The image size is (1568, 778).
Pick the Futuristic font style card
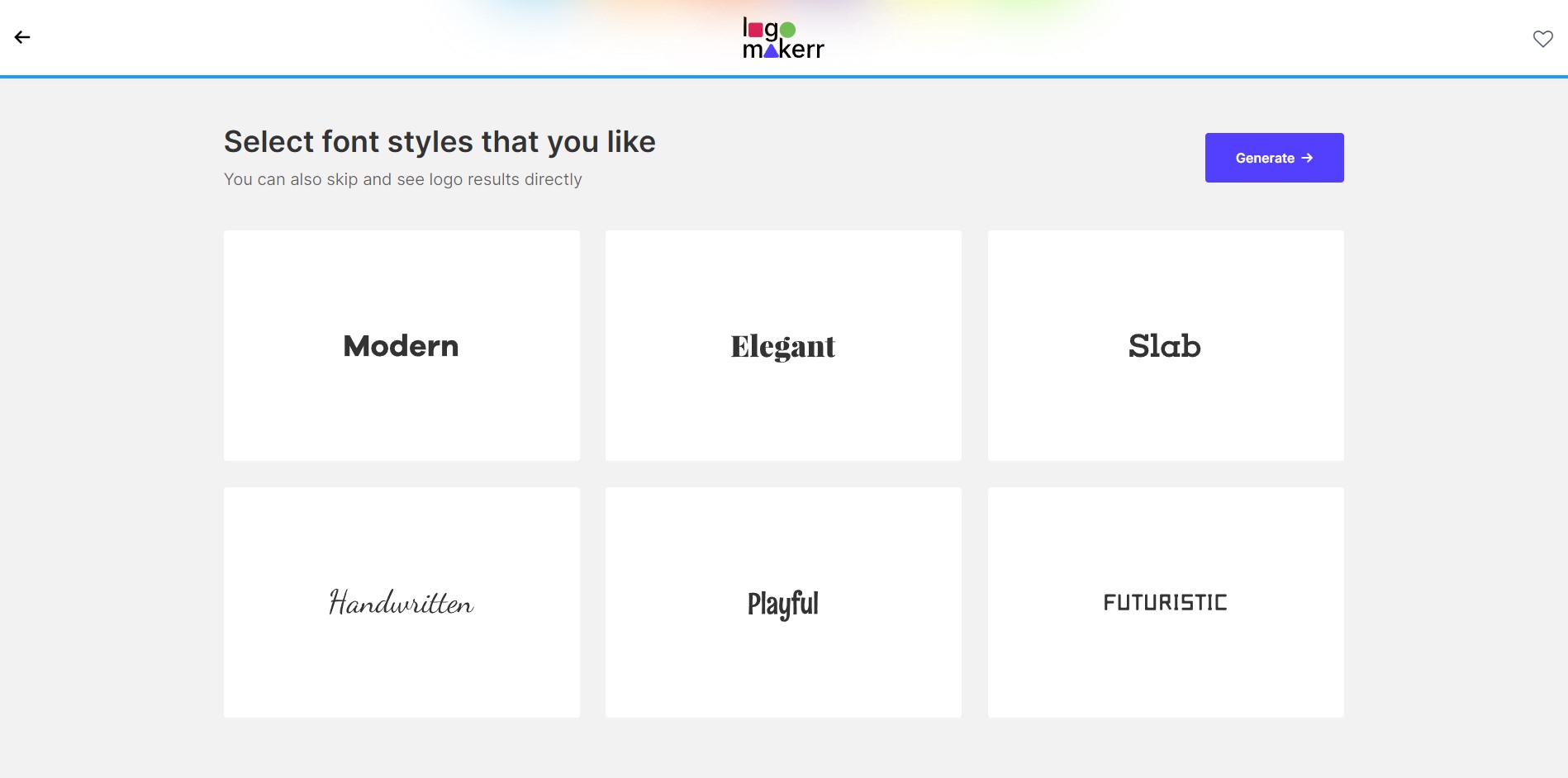pos(1166,602)
